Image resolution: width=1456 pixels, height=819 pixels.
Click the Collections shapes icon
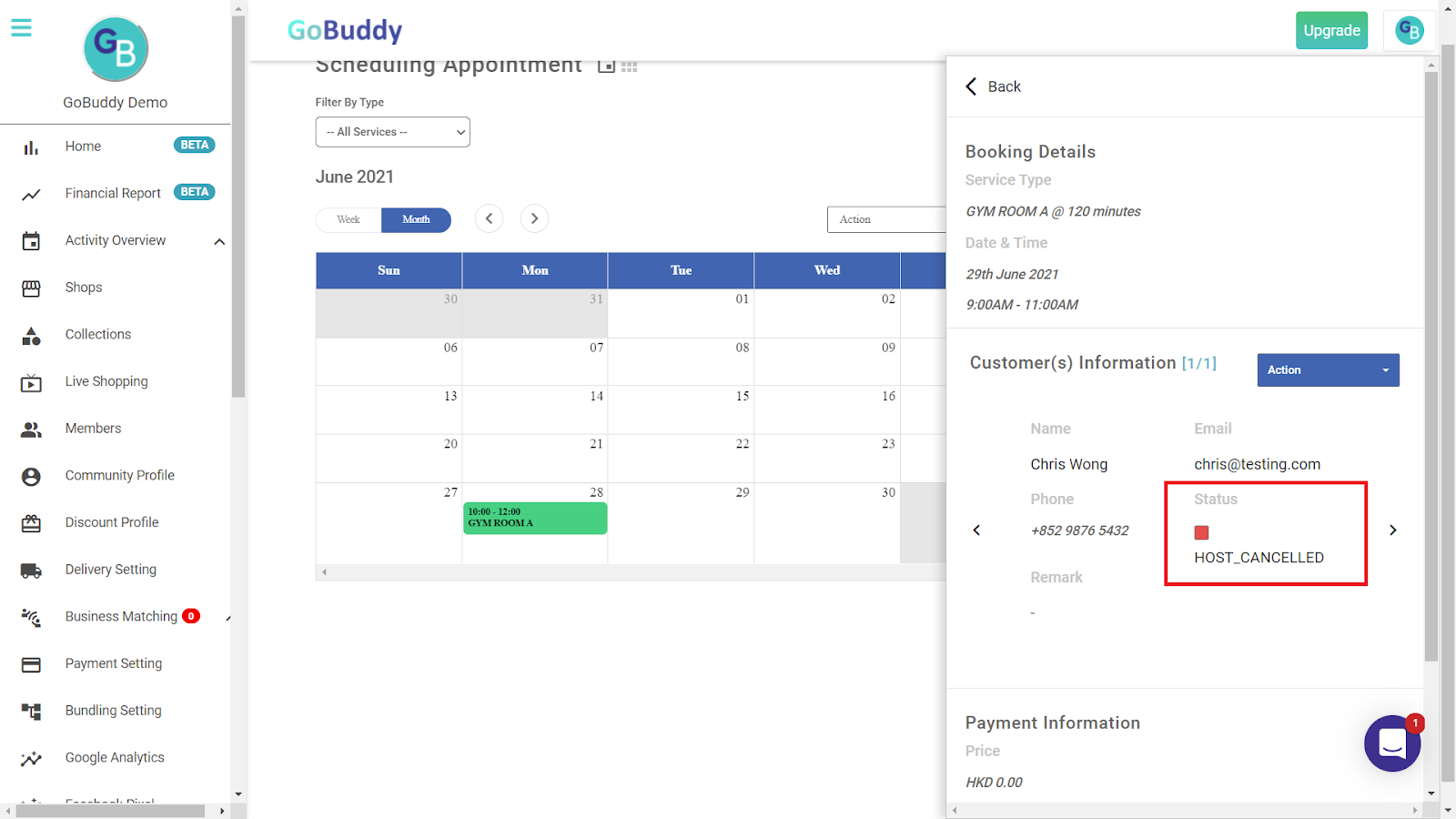click(31, 336)
